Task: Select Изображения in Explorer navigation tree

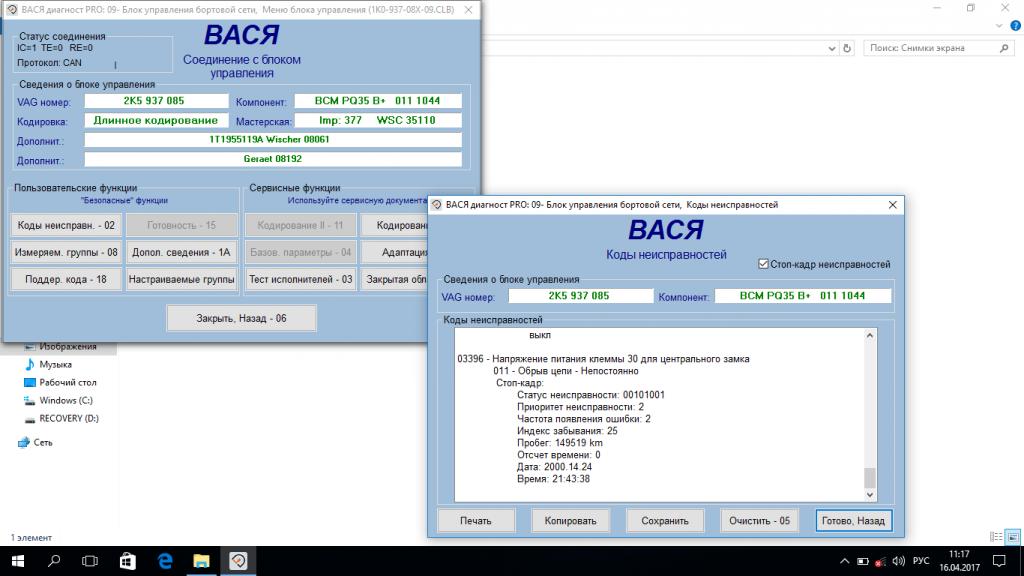Action: point(68,346)
